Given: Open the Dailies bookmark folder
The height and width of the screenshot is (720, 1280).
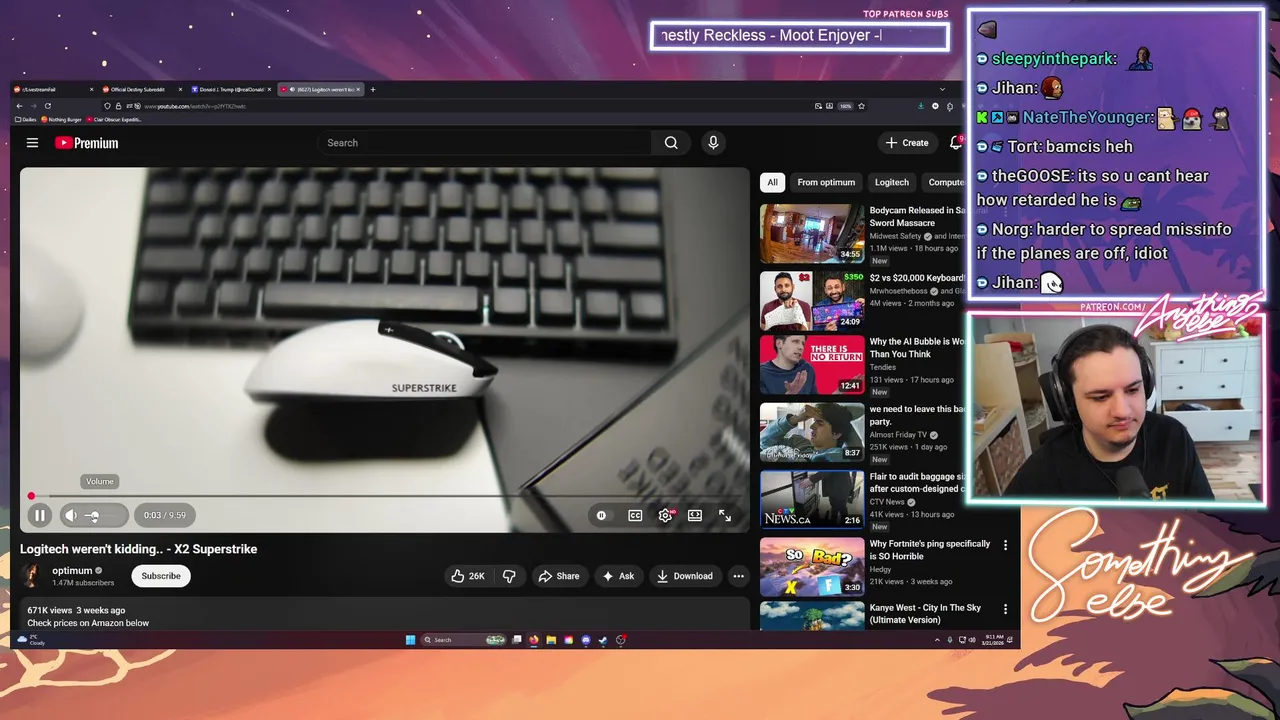Looking at the screenshot, I should pyautogui.click(x=26, y=119).
